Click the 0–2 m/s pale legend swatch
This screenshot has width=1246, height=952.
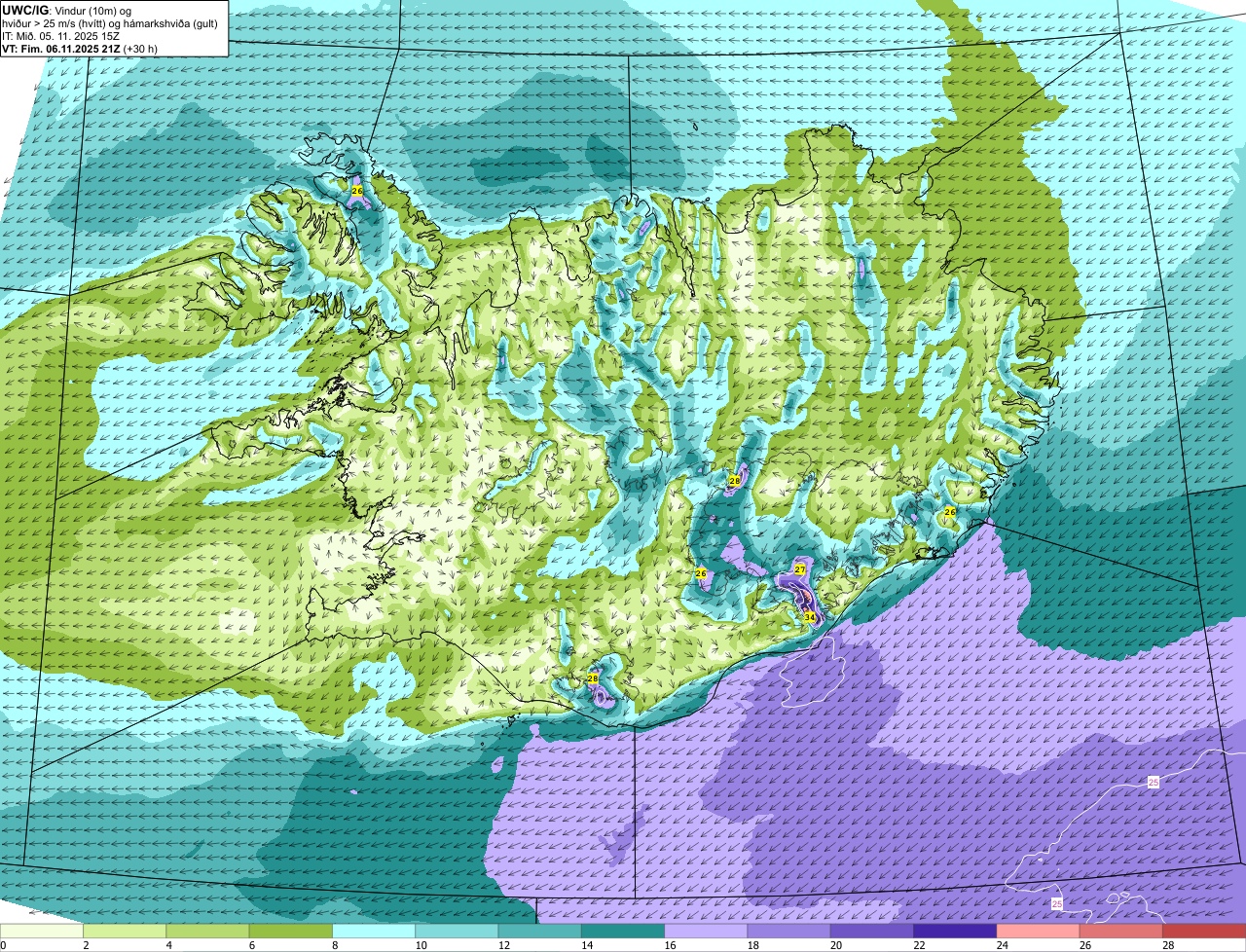pyautogui.click(x=42, y=932)
